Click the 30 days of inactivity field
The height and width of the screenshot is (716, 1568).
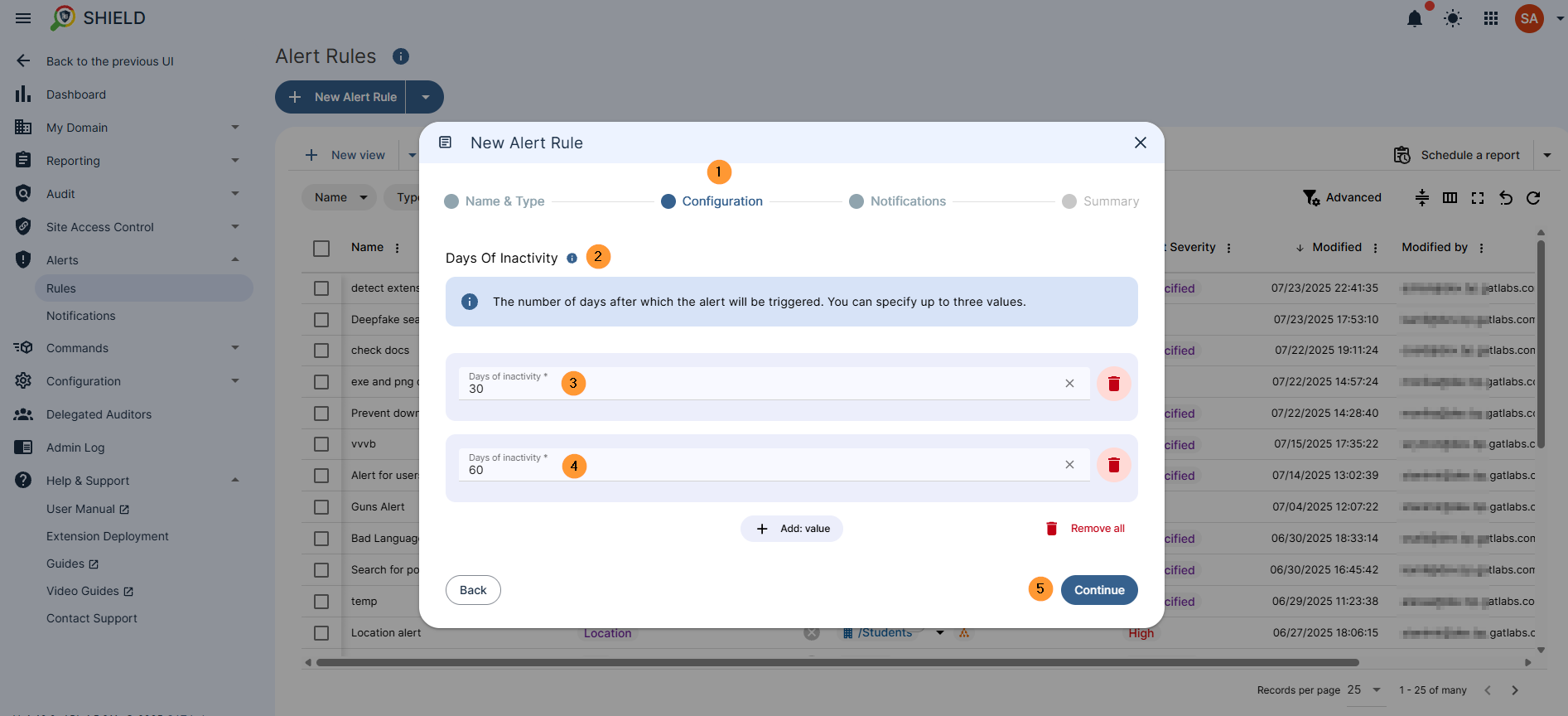pos(774,384)
